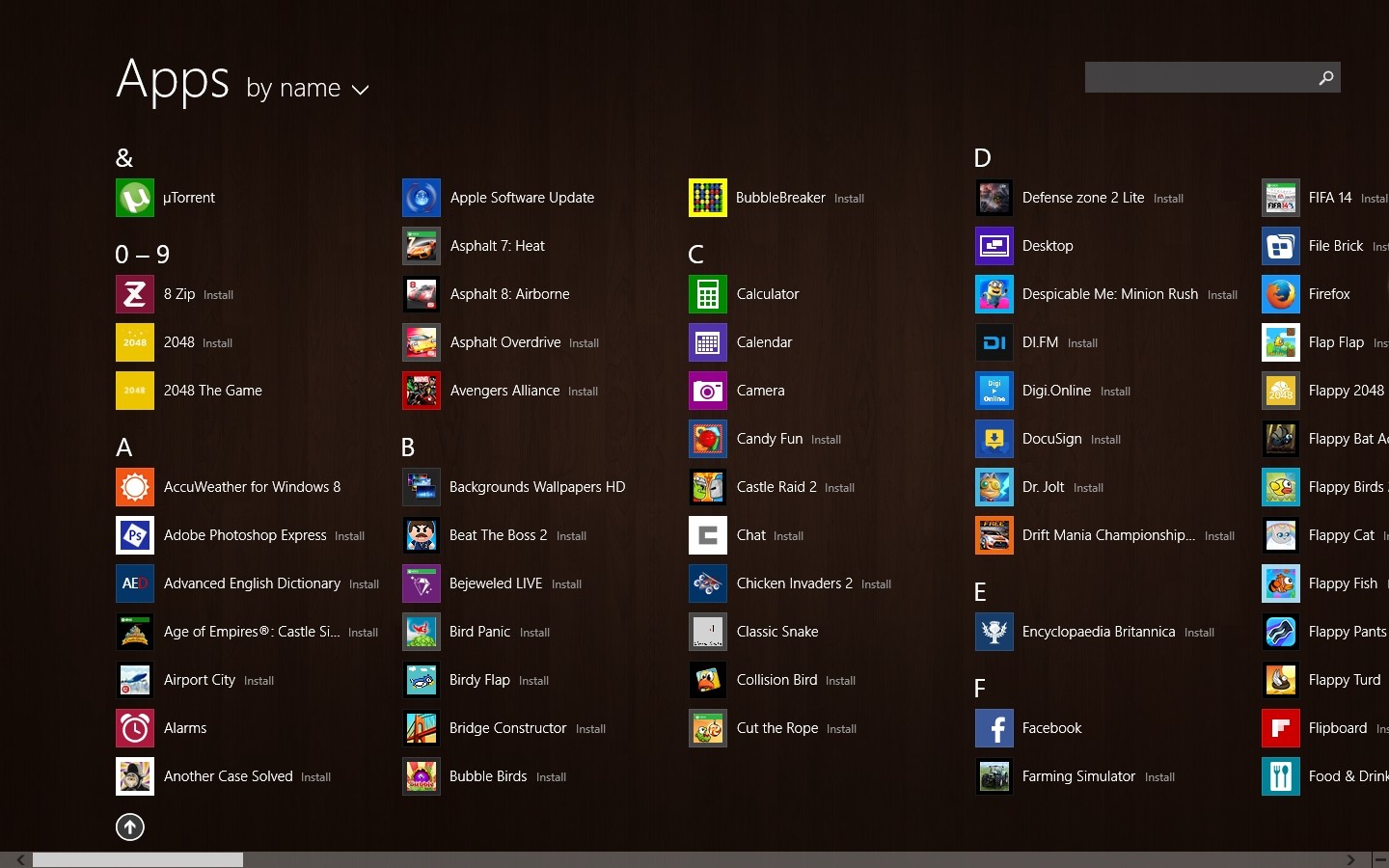Open the 'by name' sorting dropdown
Screen dimensions: 1389x868
pos(307,88)
